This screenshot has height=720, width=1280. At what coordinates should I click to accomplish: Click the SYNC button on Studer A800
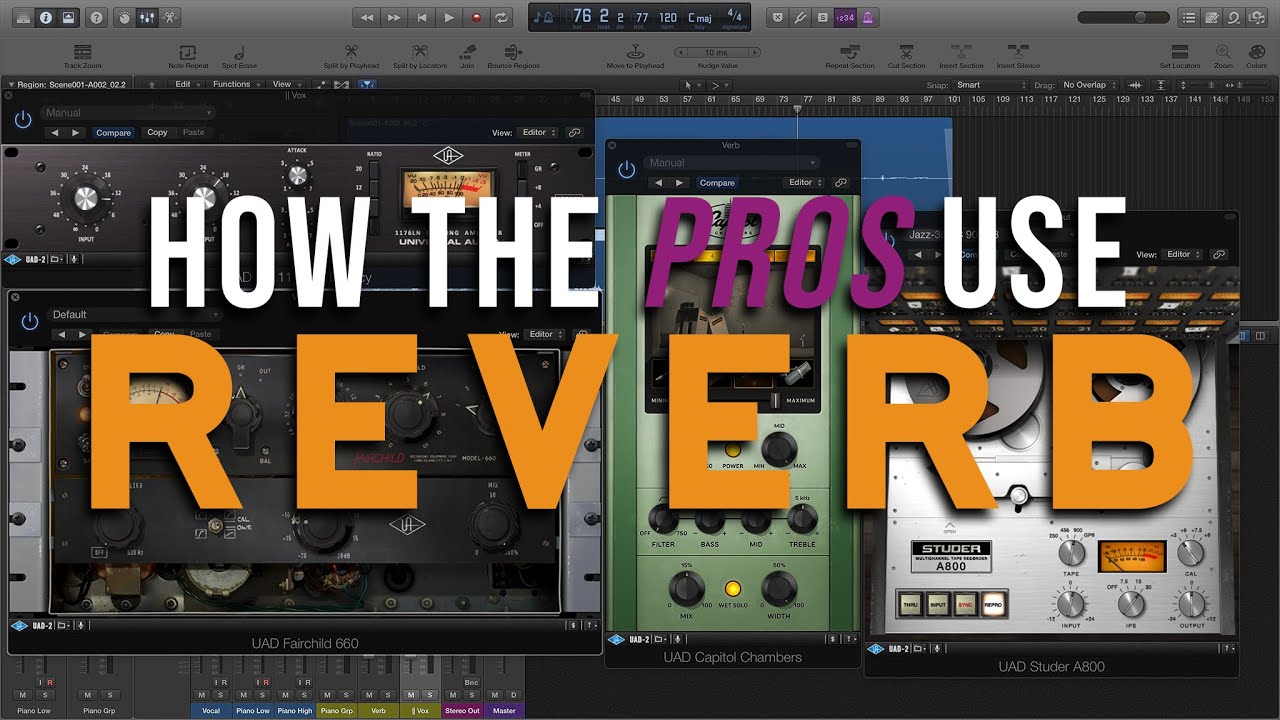pos(965,603)
